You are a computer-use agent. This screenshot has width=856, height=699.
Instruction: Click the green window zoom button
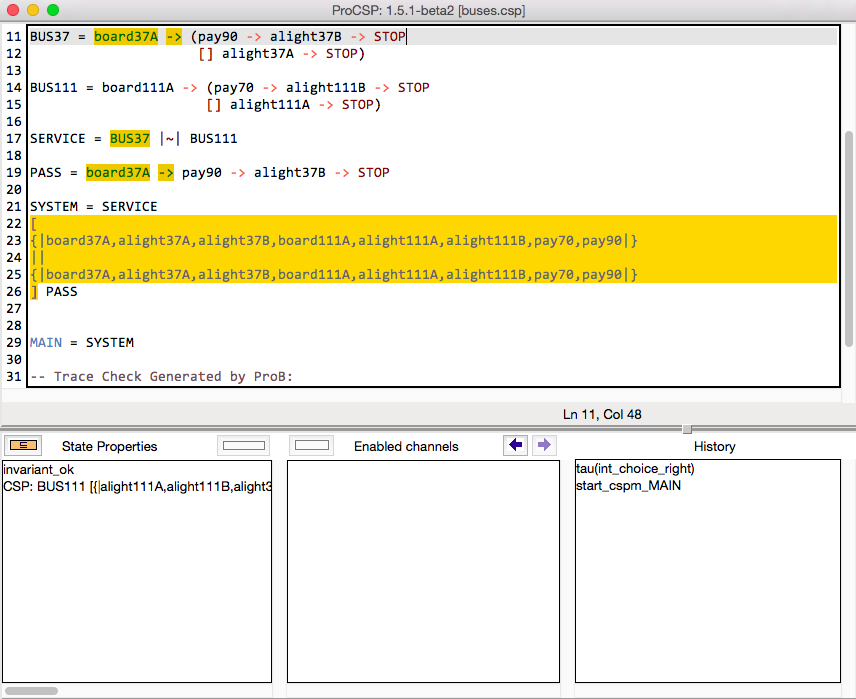click(53, 10)
